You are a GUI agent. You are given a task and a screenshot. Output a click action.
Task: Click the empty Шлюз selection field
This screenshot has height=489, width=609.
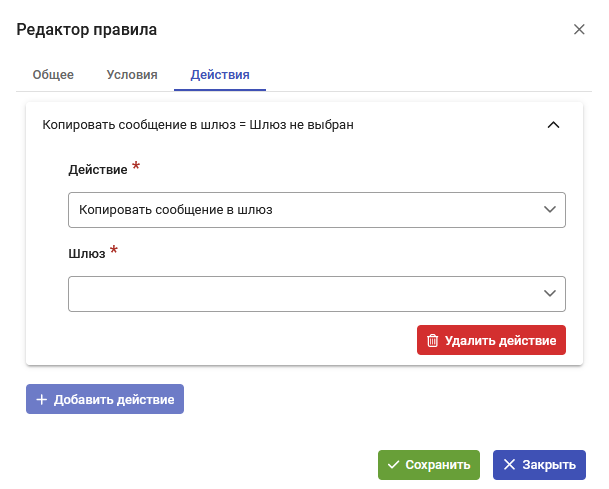click(x=317, y=294)
